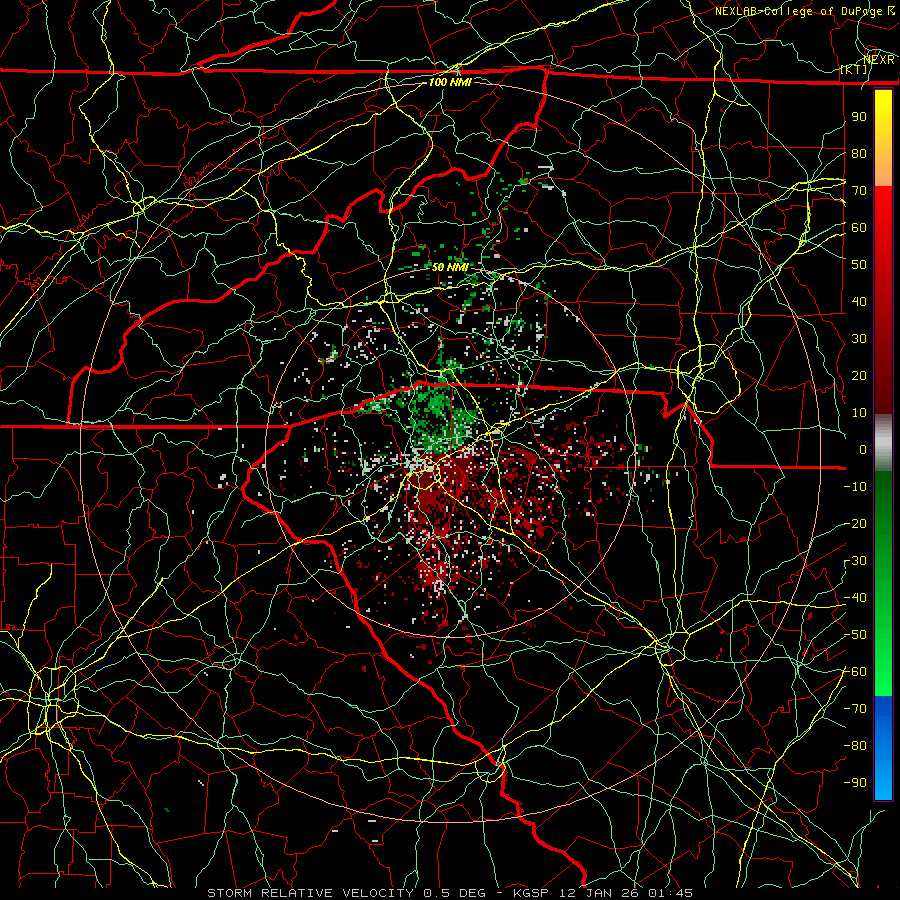
Task: Click the "12 JAN 26 01:45" timestamp
Action: pyautogui.click(x=625, y=893)
